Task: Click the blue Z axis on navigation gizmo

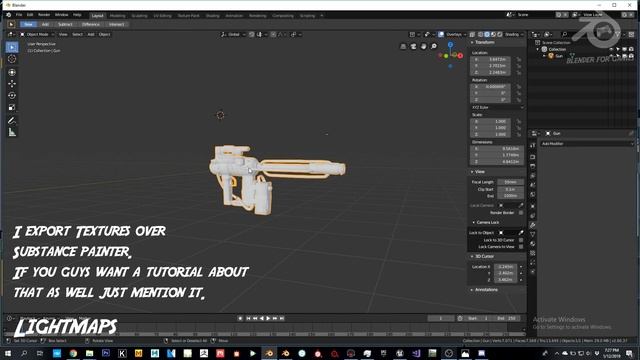Action: click(x=450, y=44)
